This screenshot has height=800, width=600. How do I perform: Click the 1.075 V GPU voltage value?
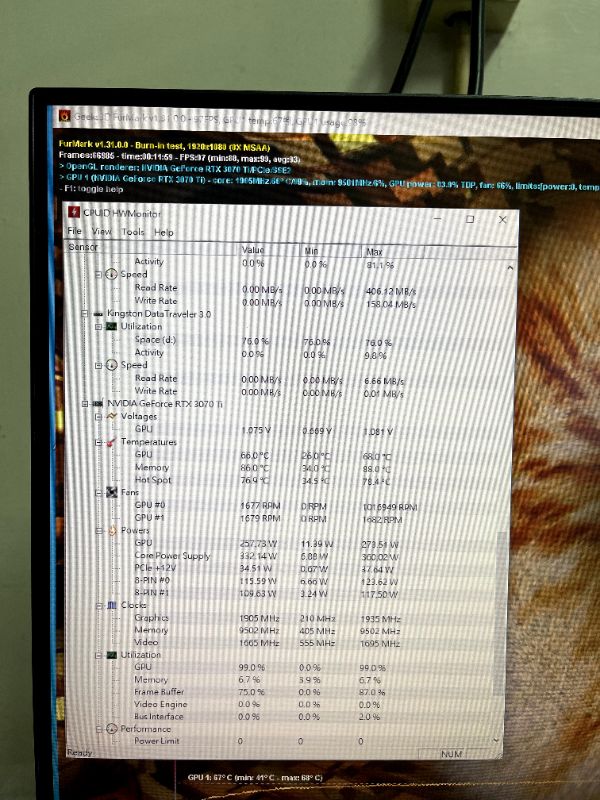(256, 430)
